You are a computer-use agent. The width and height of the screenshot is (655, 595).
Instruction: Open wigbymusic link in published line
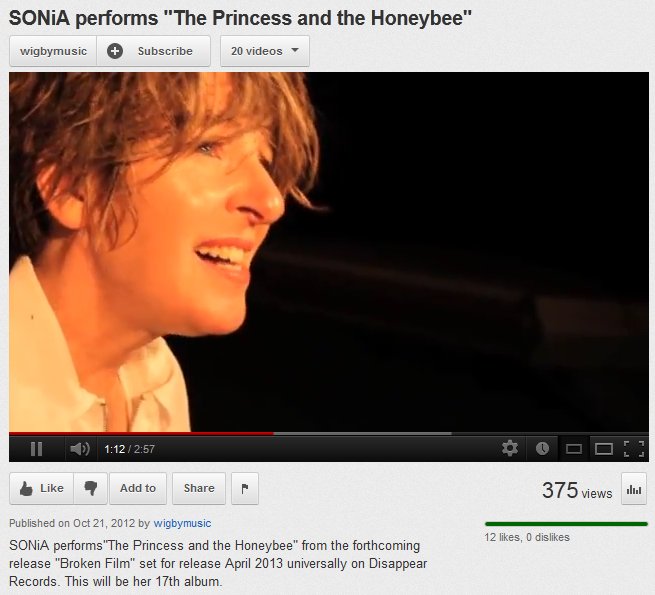click(182, 523)
